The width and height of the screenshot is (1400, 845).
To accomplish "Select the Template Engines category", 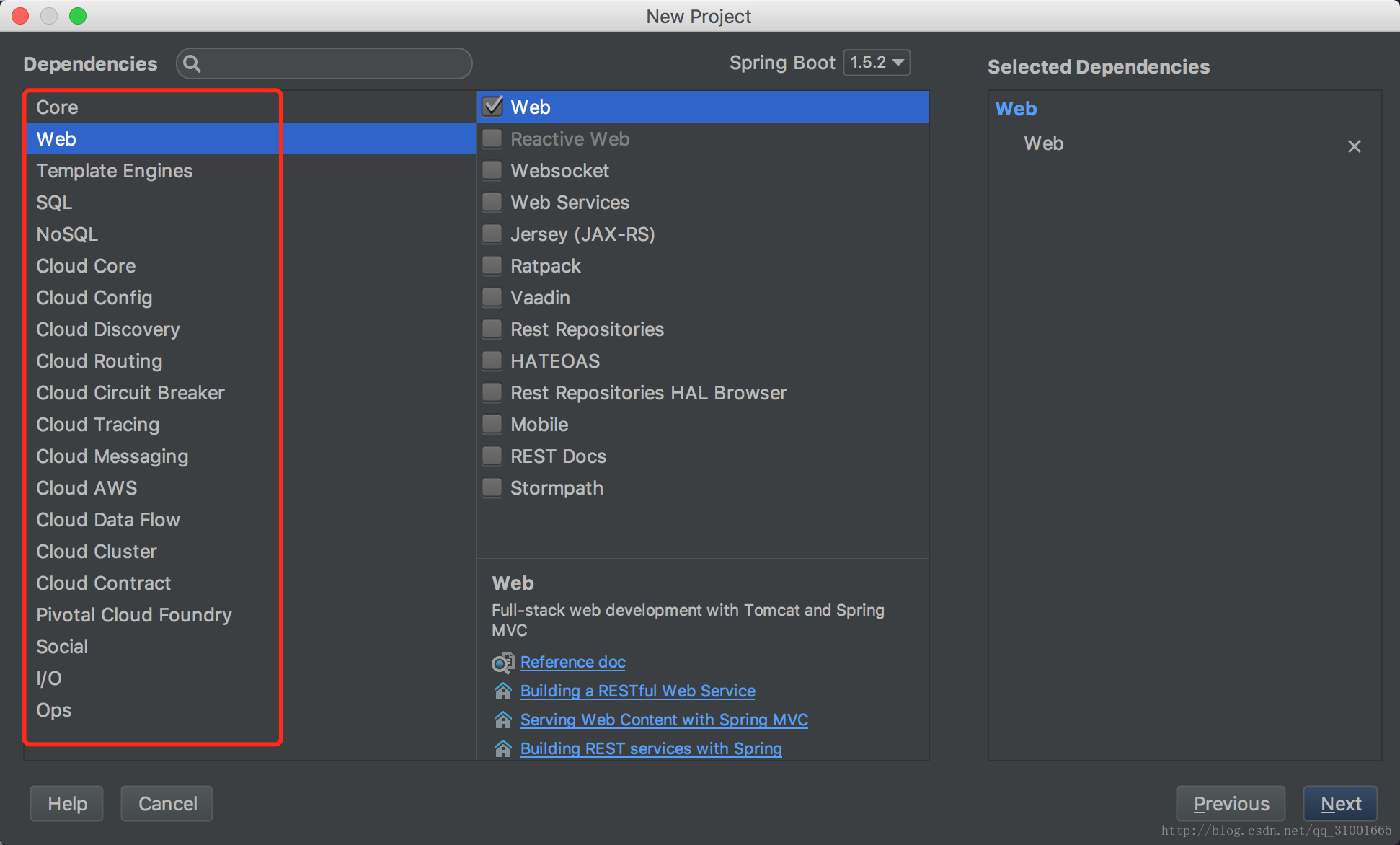I will pos(249,170).
